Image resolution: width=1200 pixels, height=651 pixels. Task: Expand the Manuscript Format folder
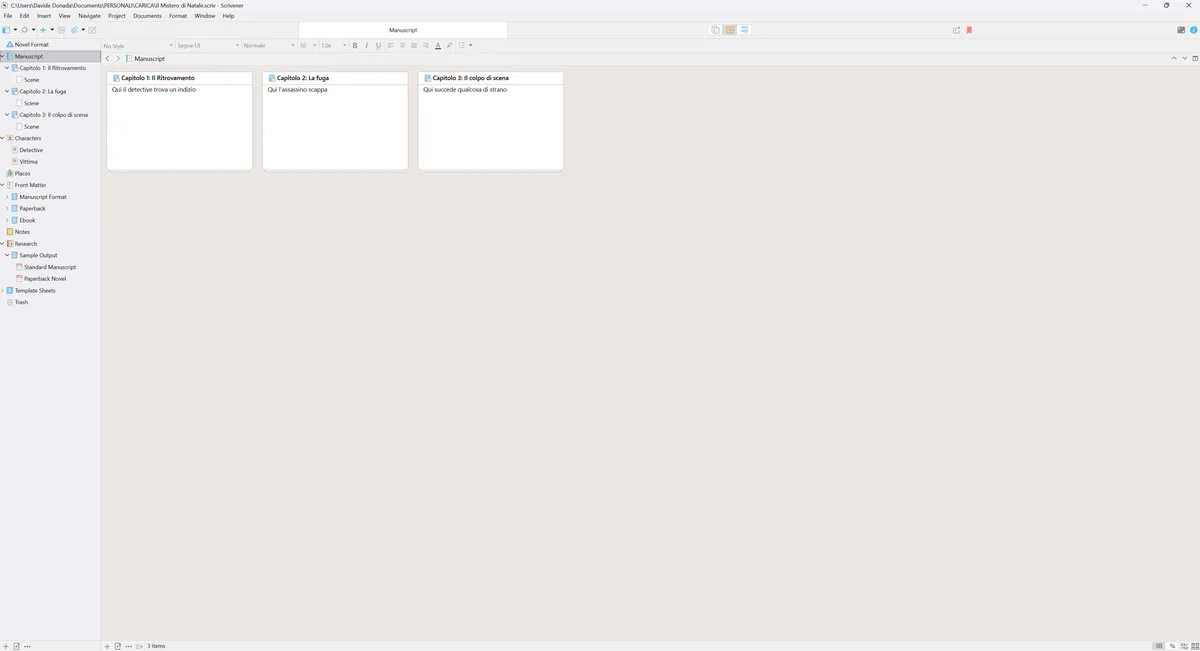(7, 197)
